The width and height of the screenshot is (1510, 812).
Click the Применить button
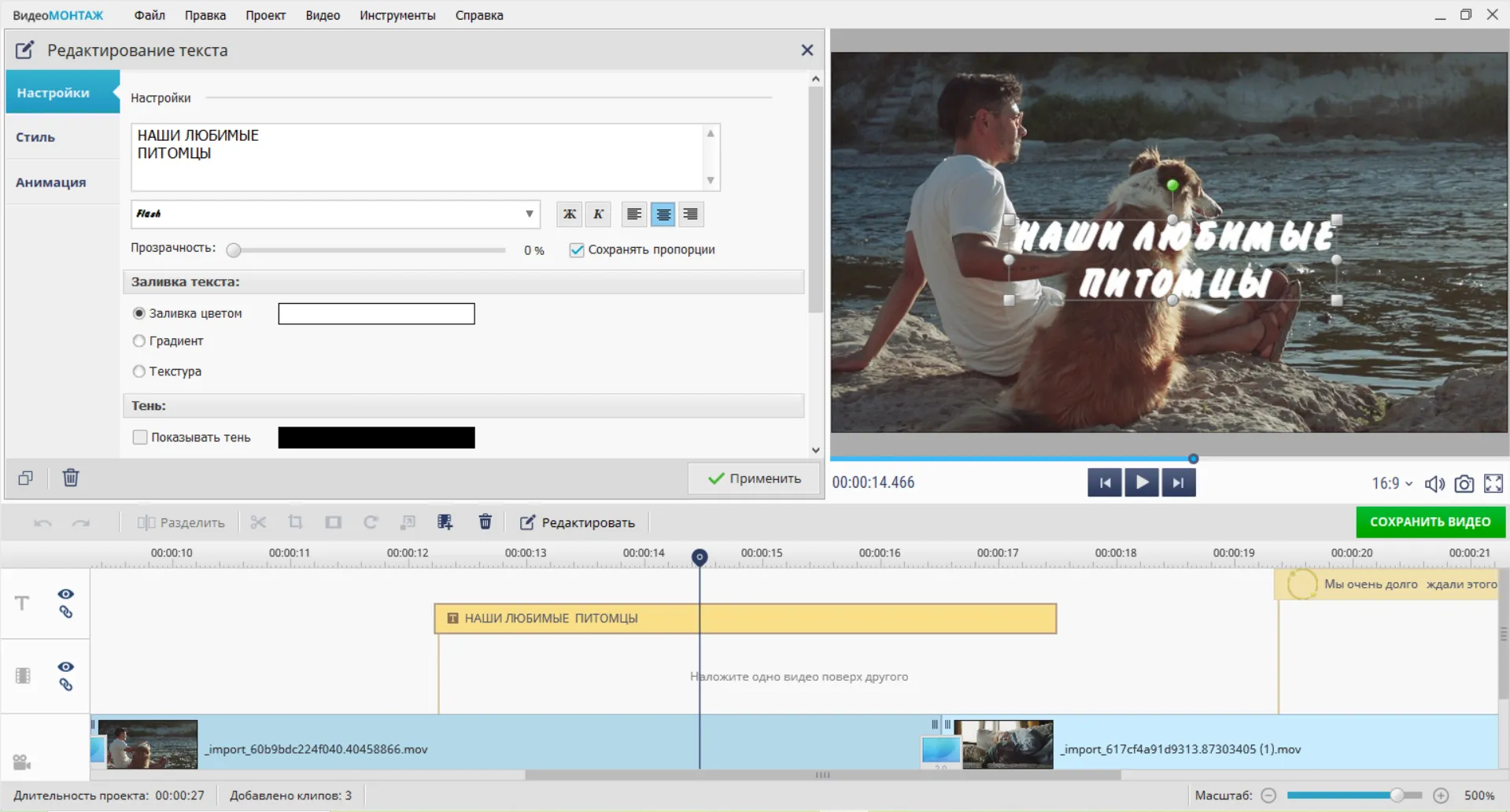point(754,478)
